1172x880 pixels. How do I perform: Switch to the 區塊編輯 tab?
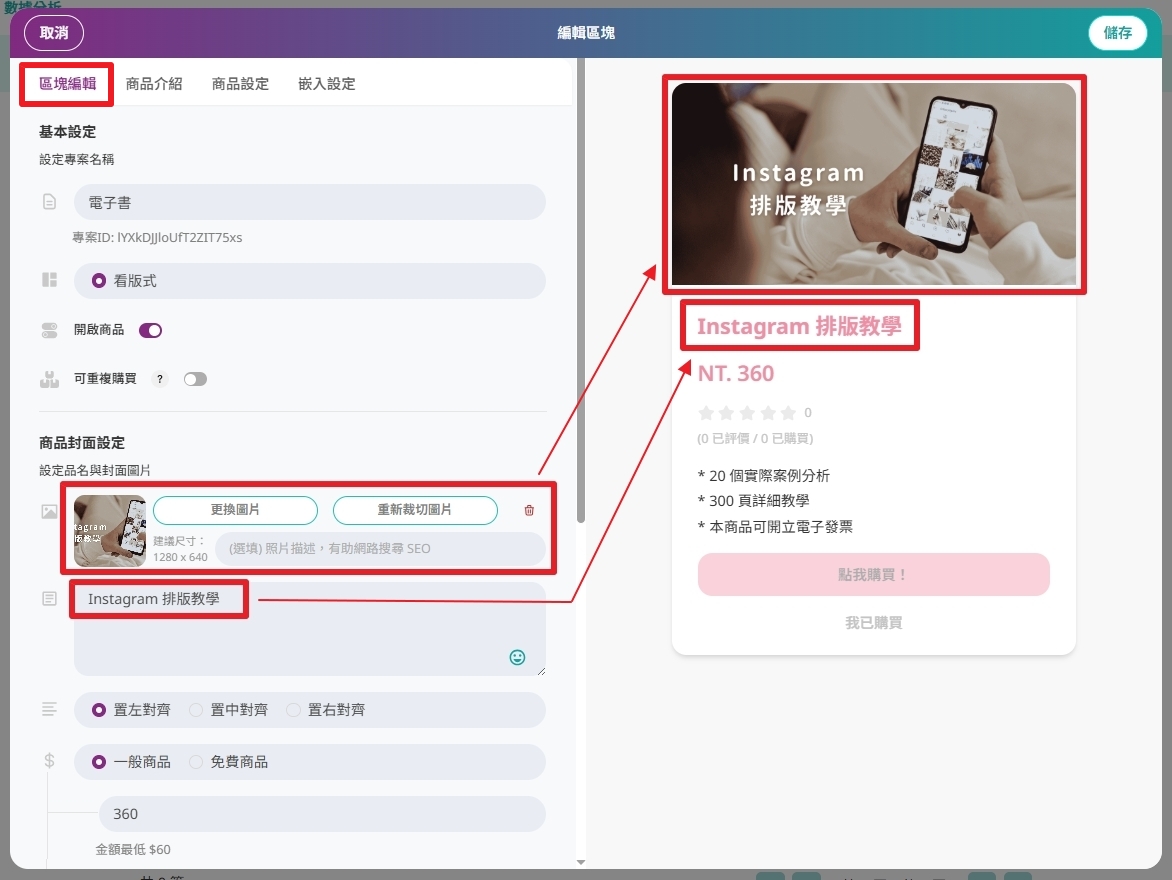coord(67,84)
